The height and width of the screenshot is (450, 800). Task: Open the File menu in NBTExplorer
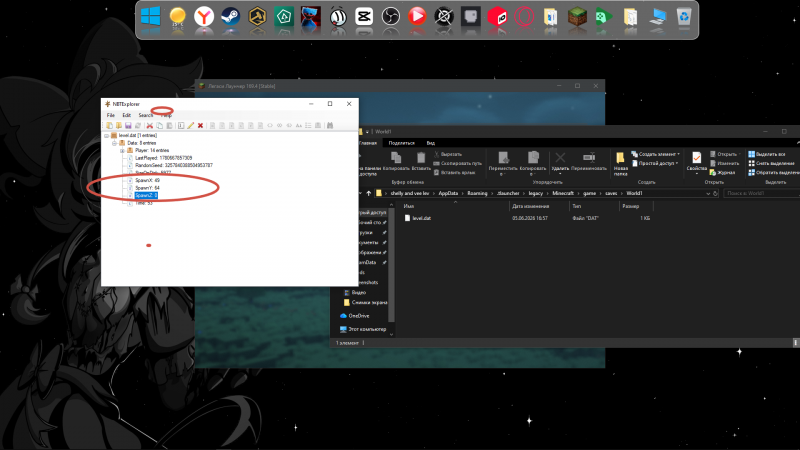pyautogui.click(x=111, y=115)
